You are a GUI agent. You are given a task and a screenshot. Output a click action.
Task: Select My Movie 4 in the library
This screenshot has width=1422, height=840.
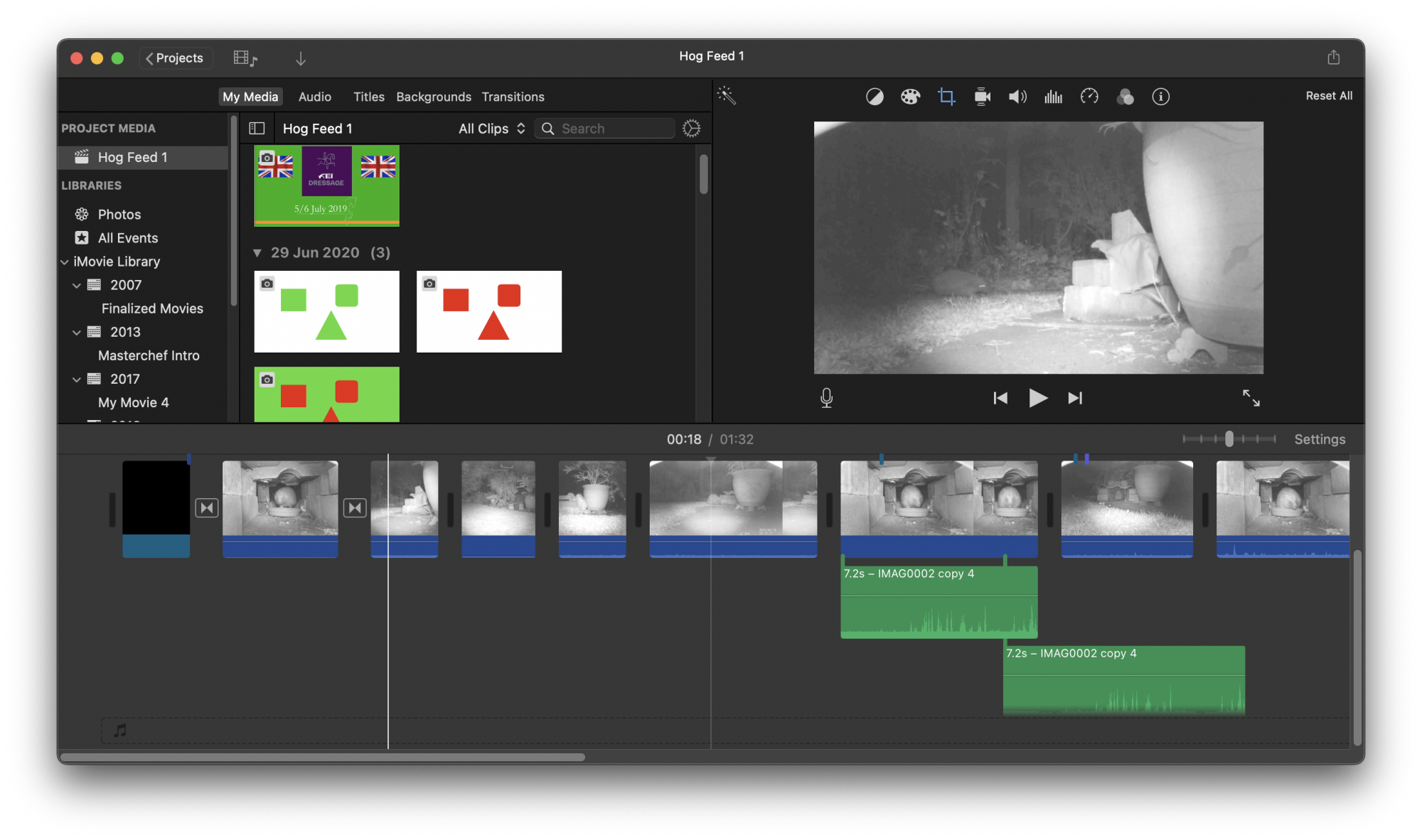134,402
